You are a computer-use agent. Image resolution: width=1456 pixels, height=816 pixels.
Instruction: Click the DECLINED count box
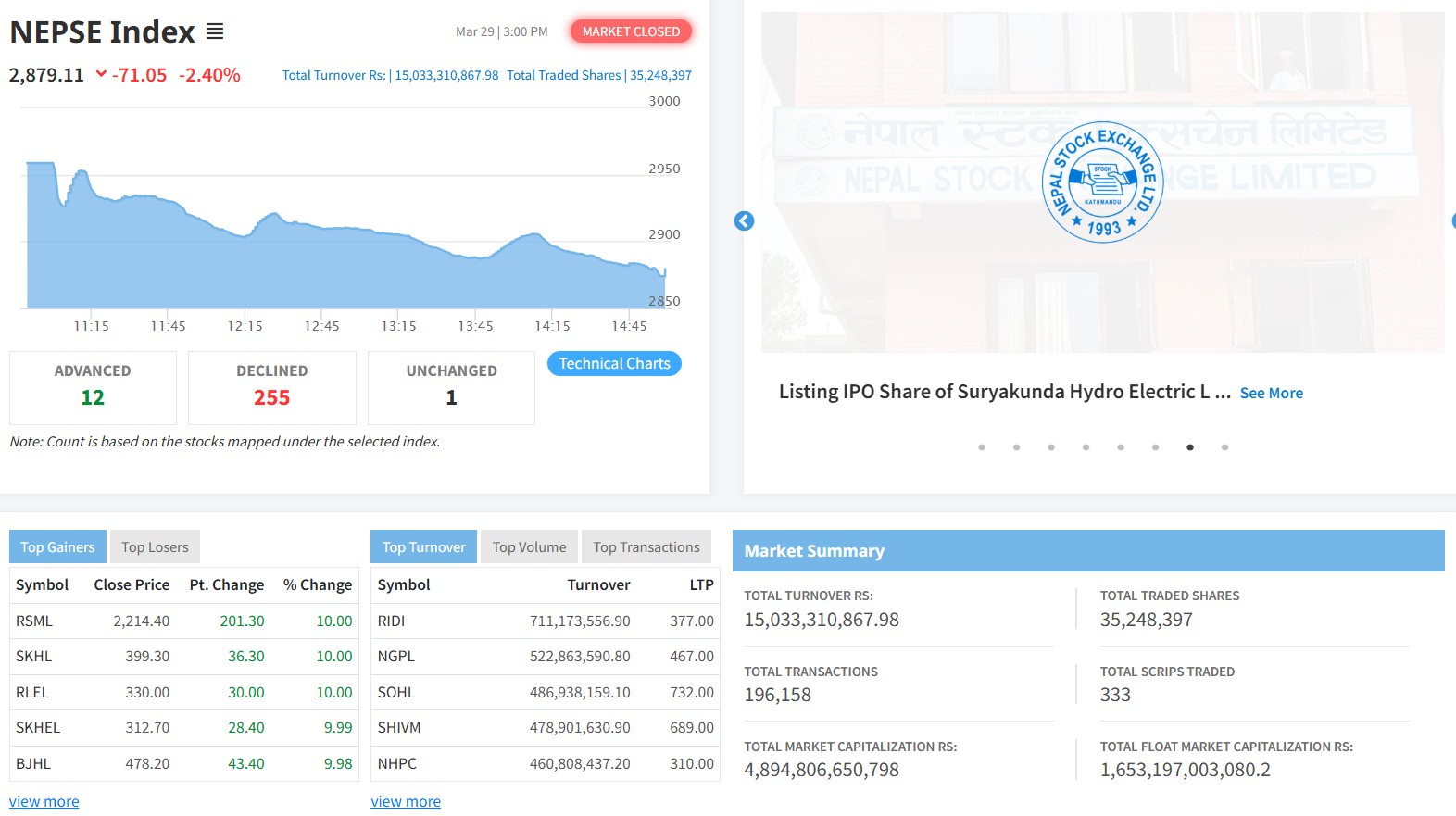click(272, 387)
